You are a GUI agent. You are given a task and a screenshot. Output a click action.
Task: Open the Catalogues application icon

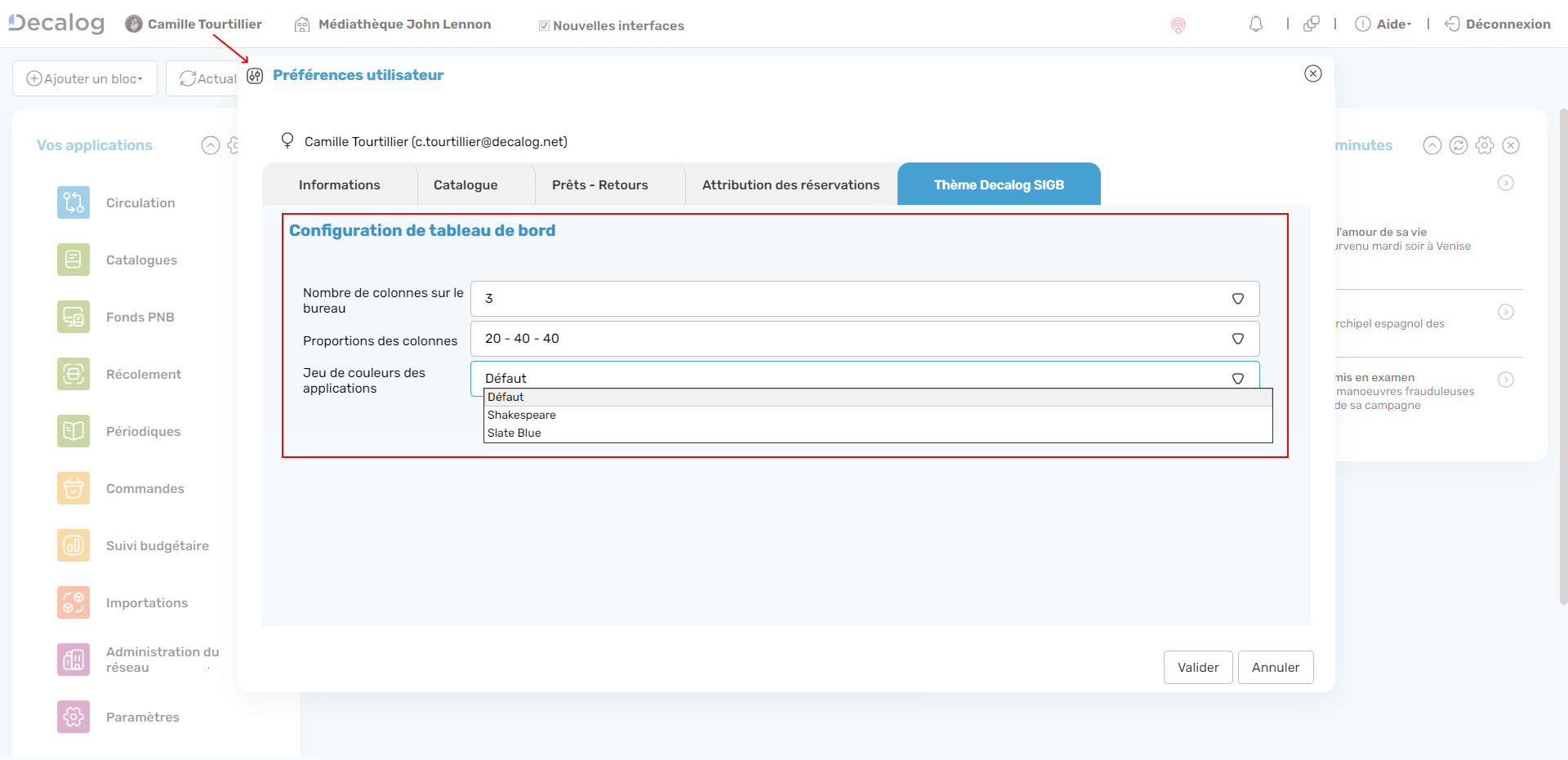(x=73, y=260)
